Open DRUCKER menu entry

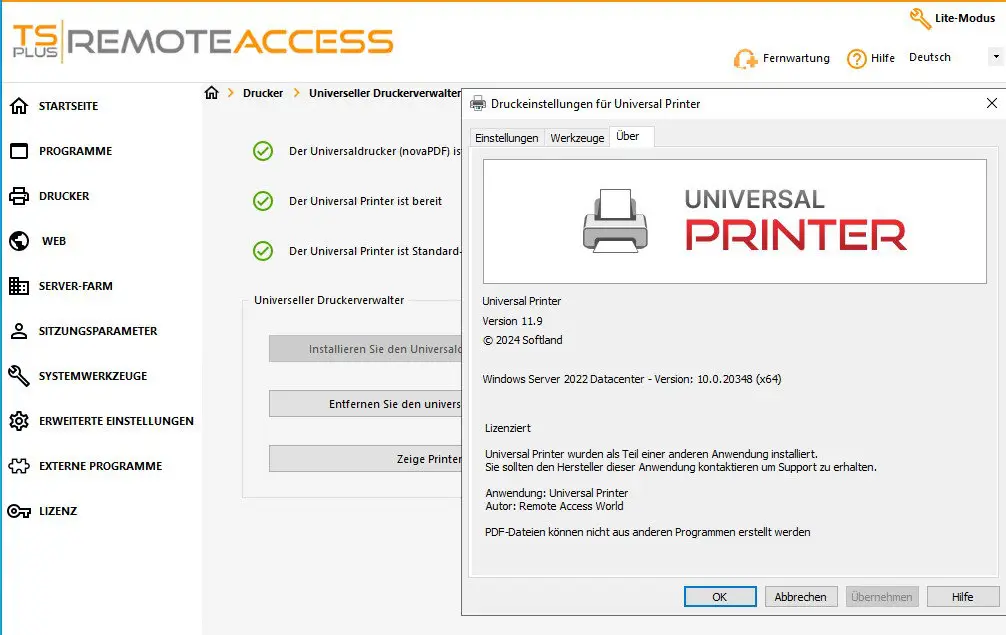[64, 196]
